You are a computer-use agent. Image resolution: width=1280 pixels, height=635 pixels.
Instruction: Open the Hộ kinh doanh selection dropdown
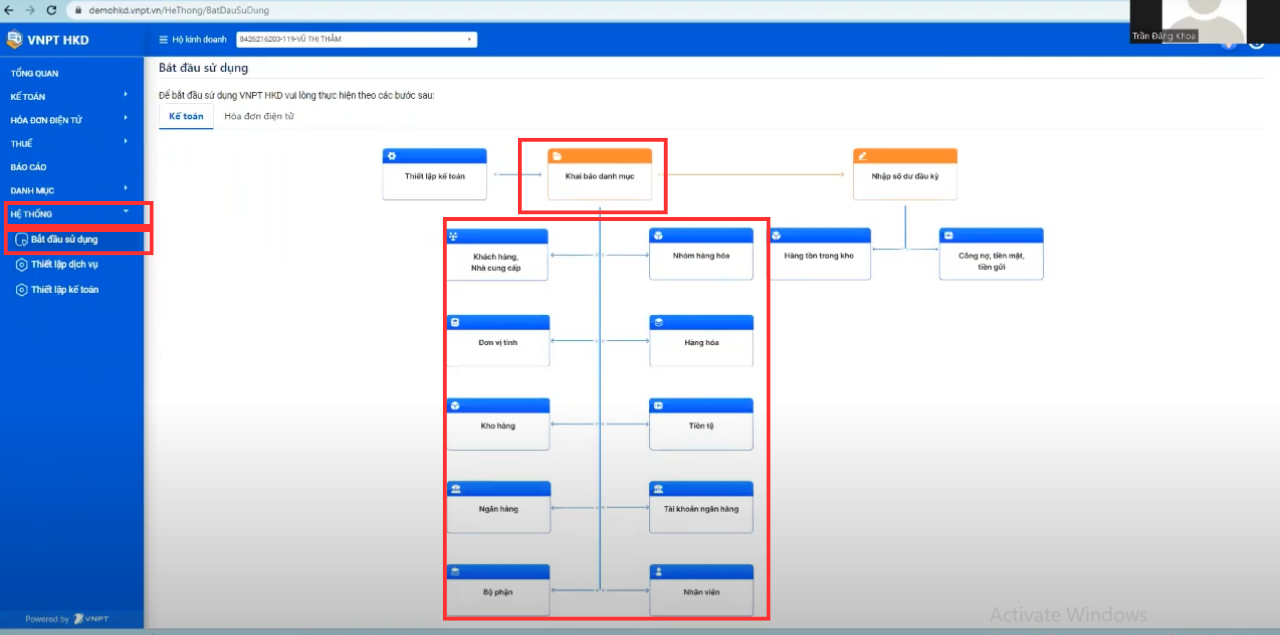[x=356, y=40]
